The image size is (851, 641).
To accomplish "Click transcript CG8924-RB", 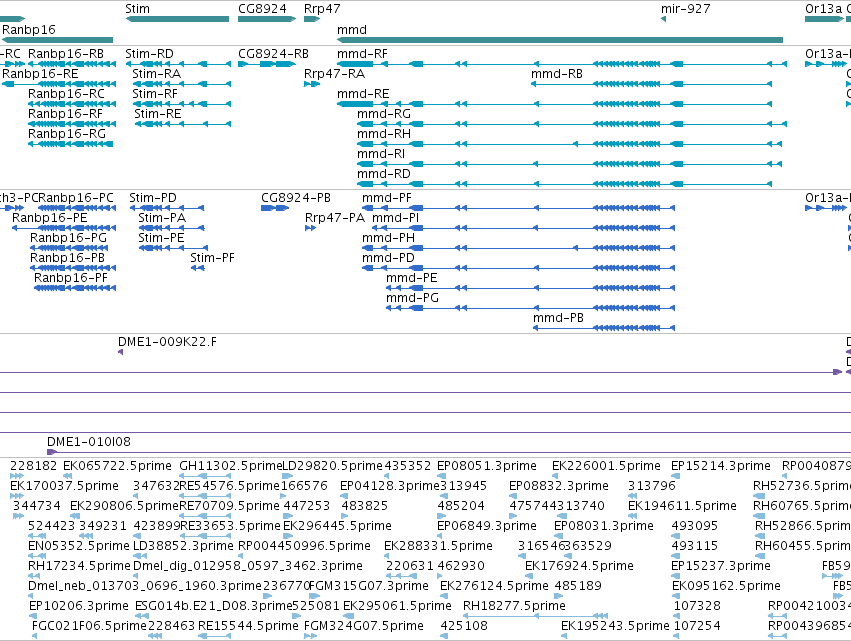I will pos(266,64).
